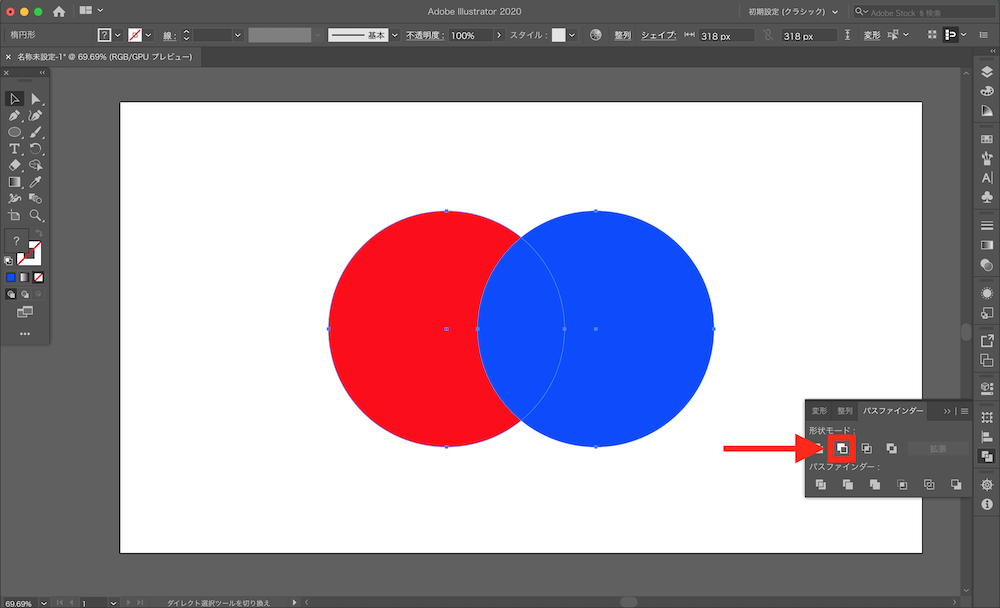Go to Illustrator Home screen

59,11
